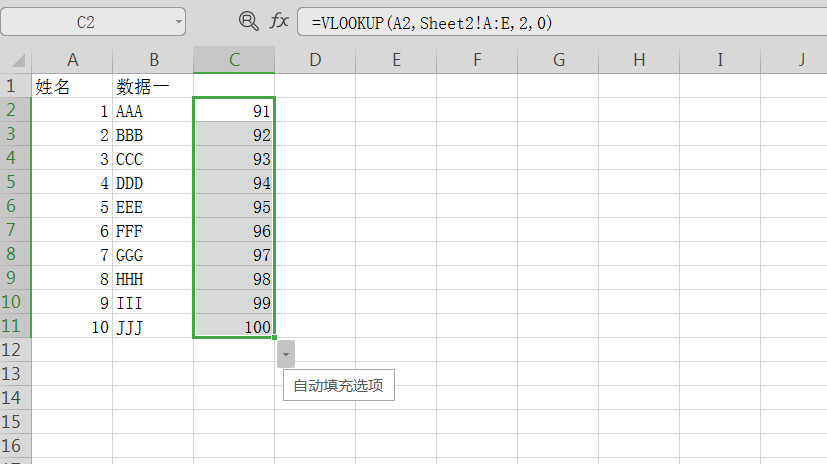827x464 pixels.
Task: Click cell A11 with value 10
Action: click(72, 326)
